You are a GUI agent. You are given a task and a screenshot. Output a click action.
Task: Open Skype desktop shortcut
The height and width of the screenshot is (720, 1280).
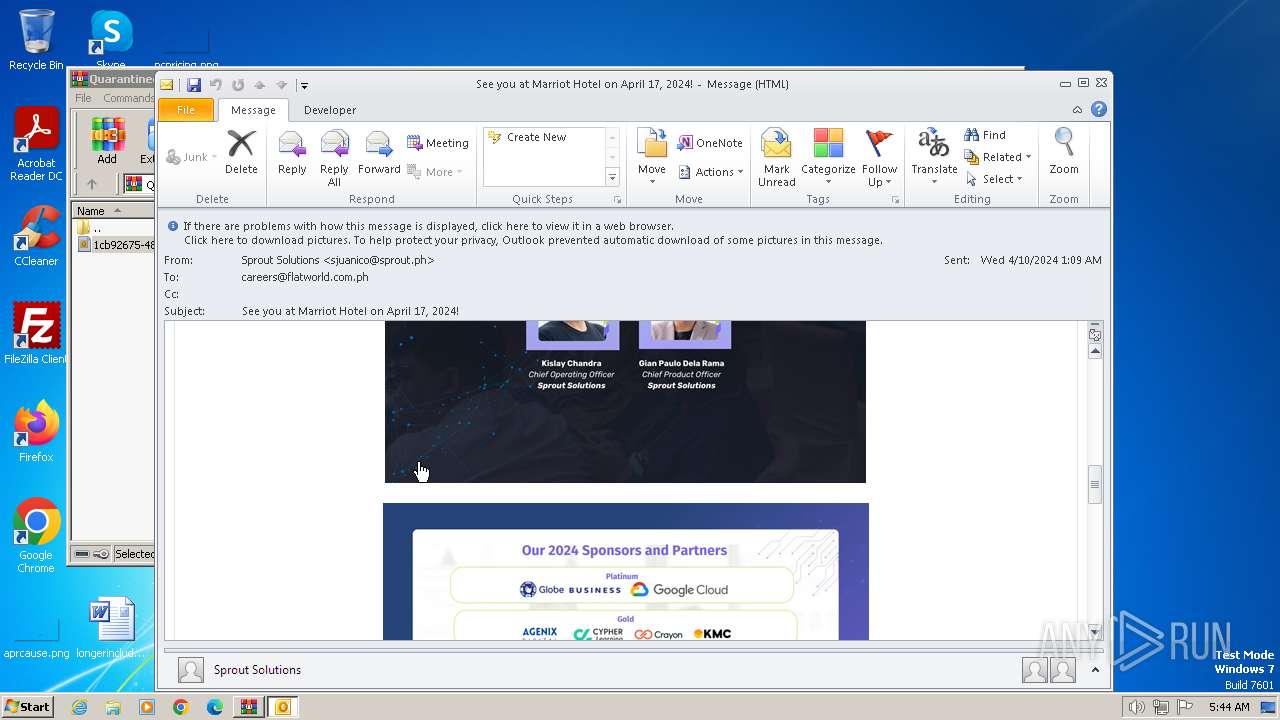pyautogui.click(x=111, y=40)
